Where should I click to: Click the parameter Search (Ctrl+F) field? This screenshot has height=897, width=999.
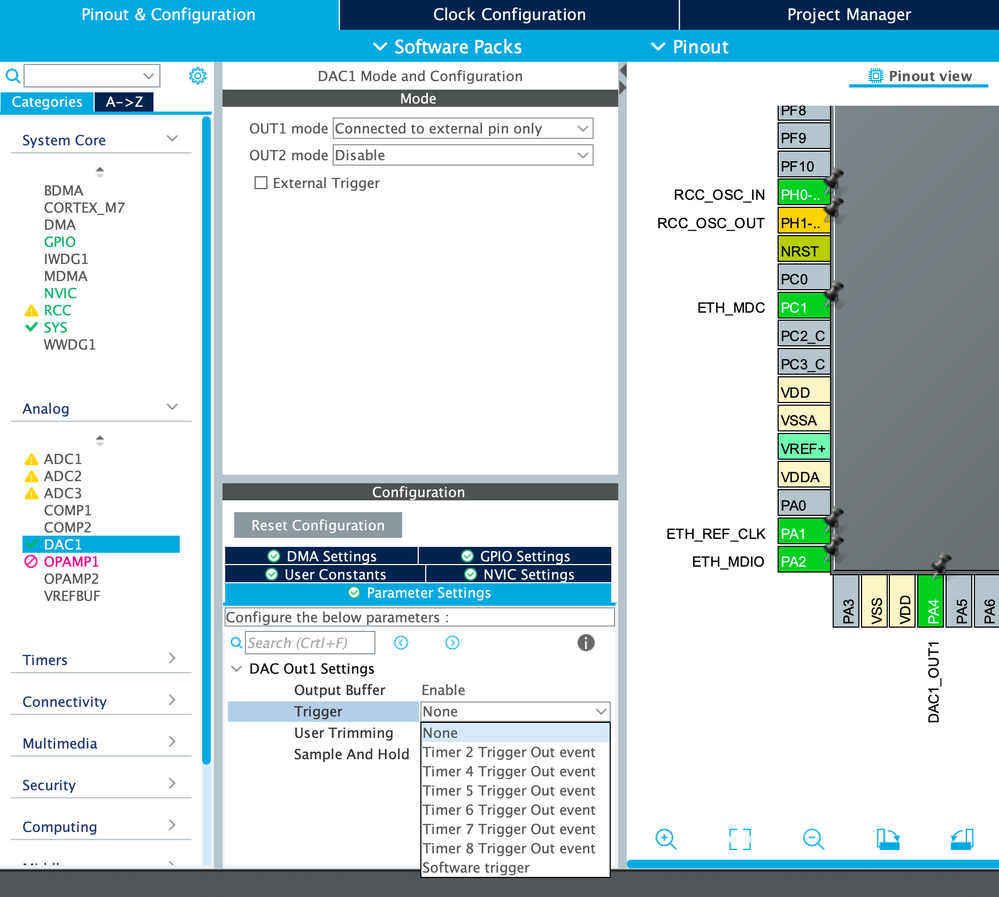[310, 643]
